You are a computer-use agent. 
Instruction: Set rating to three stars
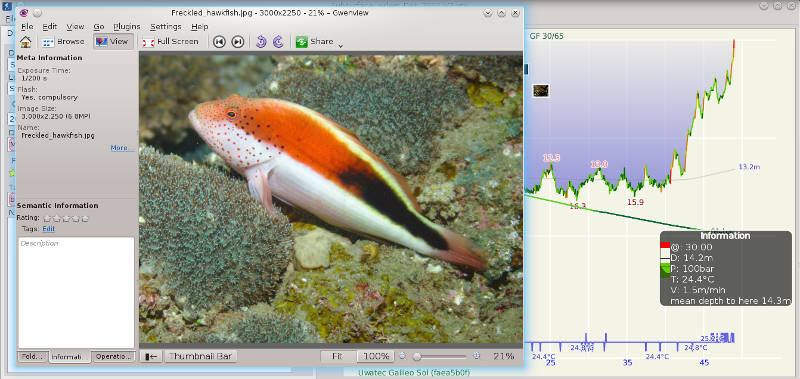[66, 218]
